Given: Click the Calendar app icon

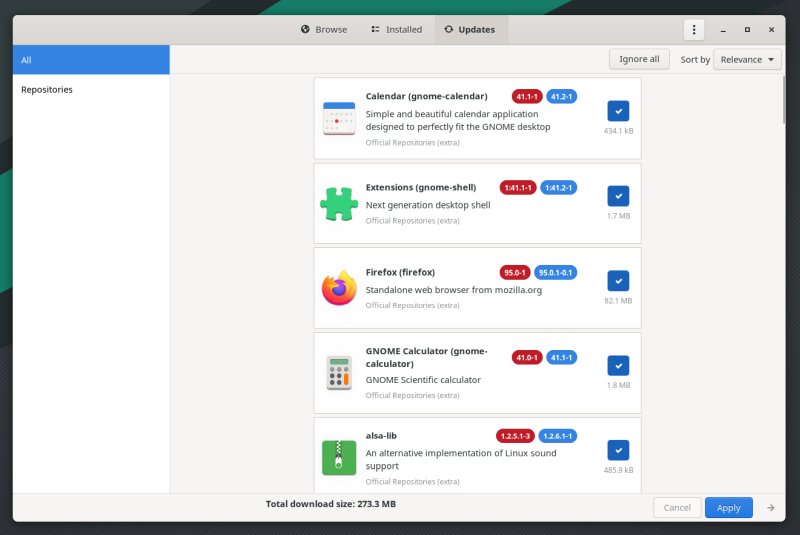Looking at the screenshot, I should (339, 118).
